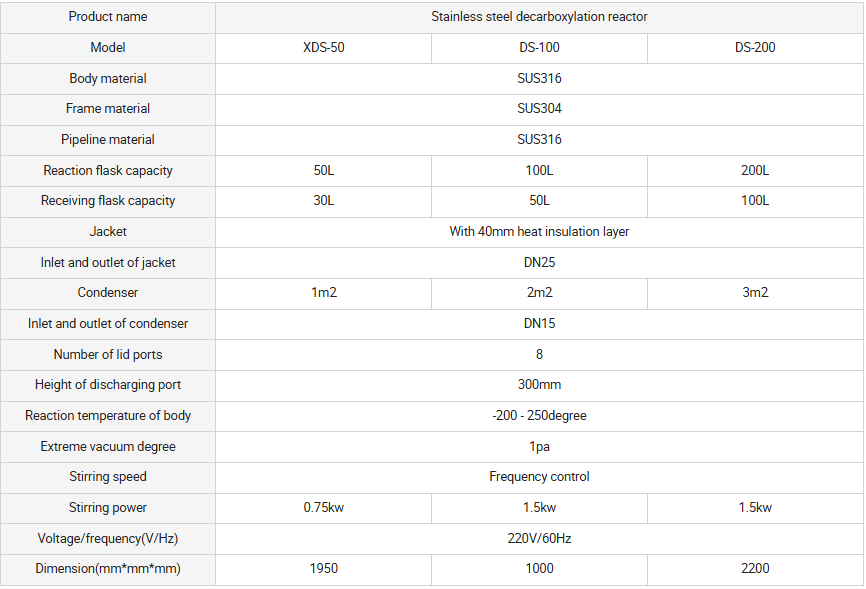Select the 200L reaction flask capacity cell
The width and height of the screenshot is (866, 589).
[755, 170]
